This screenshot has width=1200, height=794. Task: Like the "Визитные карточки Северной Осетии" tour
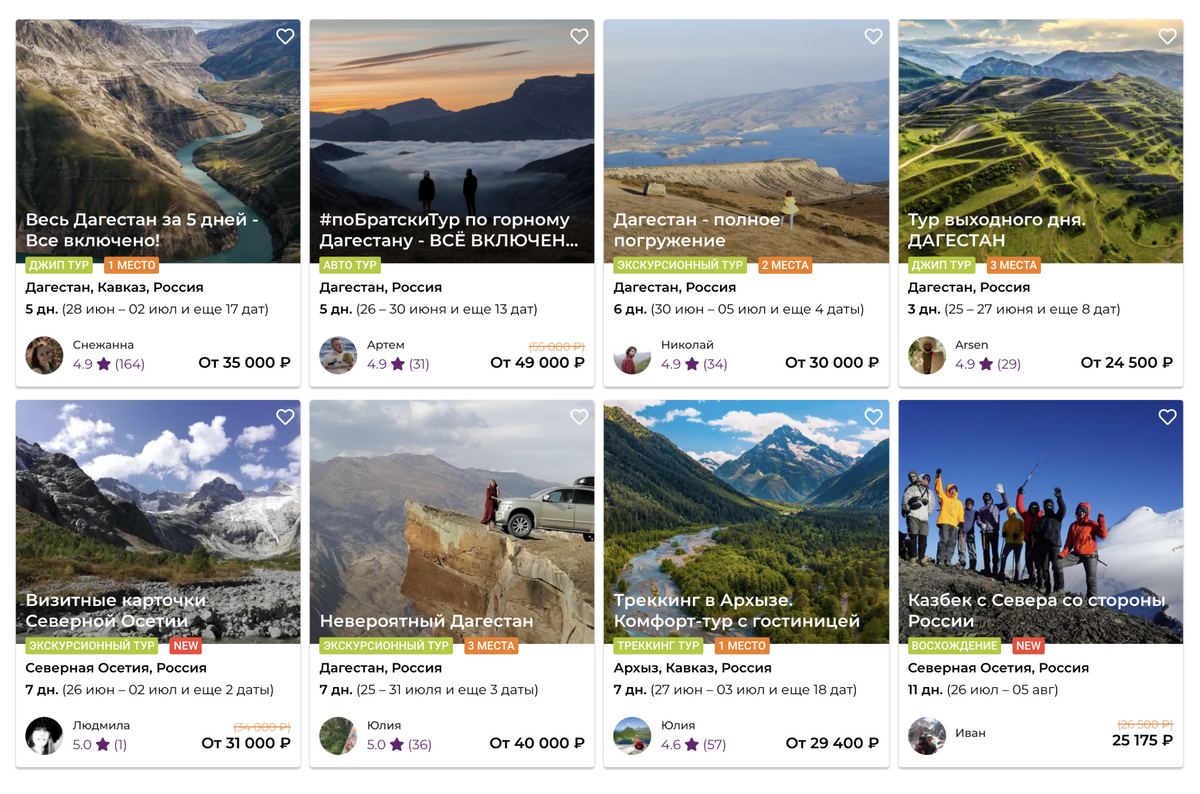point(285,417)
